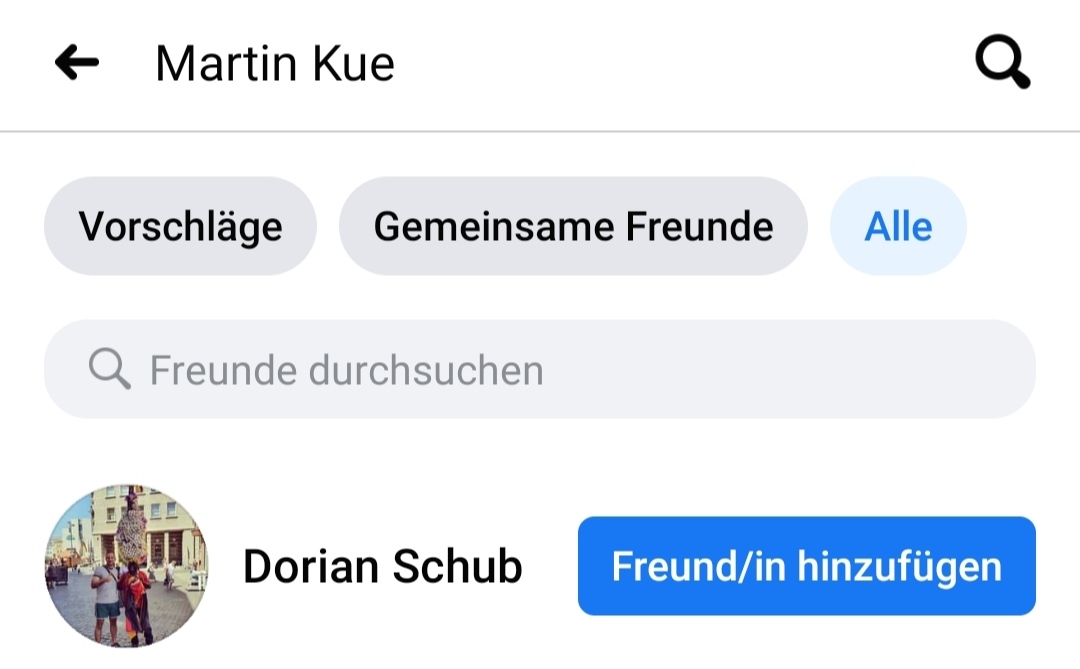Switch to the Gemeinsame Freunde tab

pos(573,227)
